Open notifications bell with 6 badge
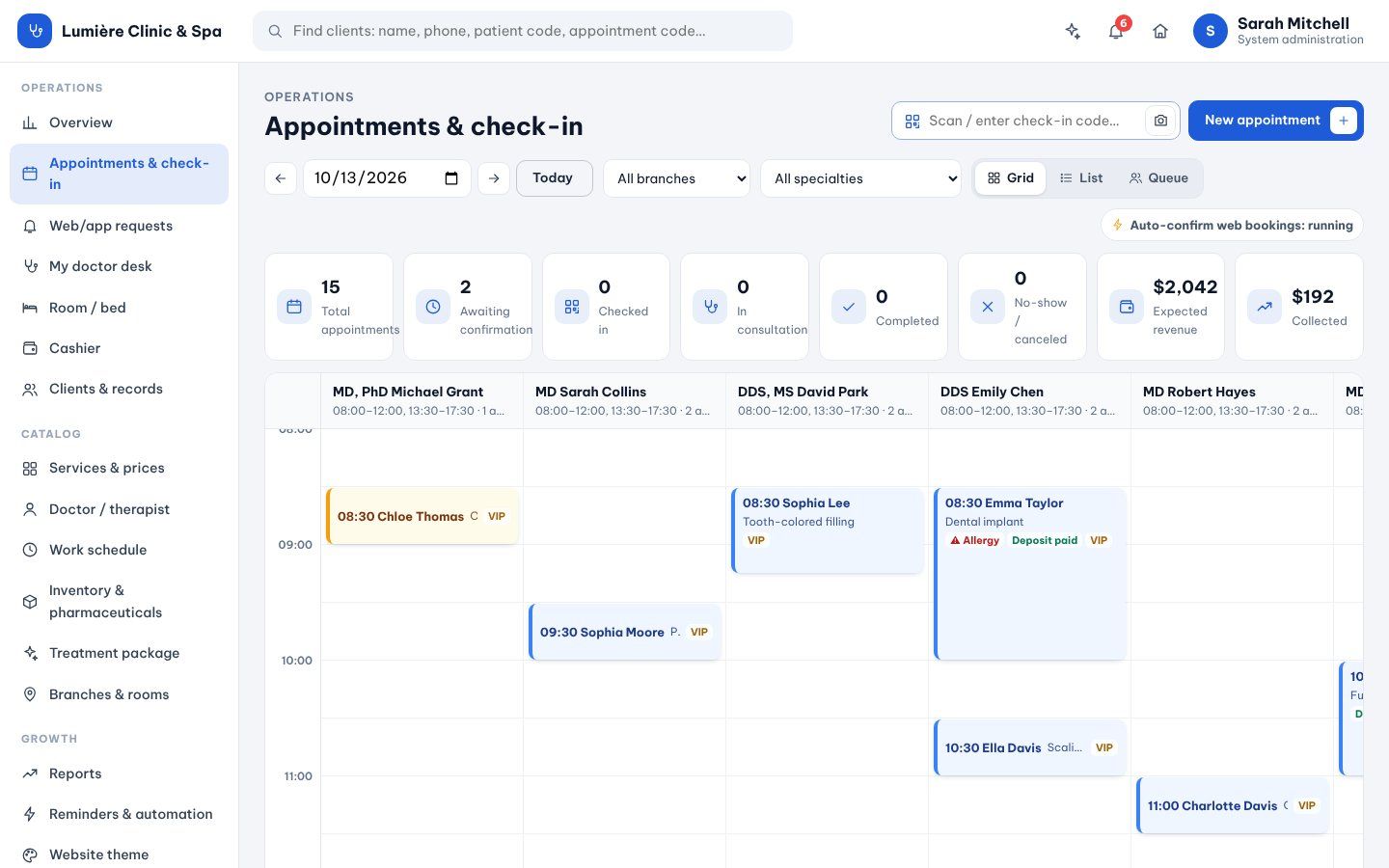The width and height of the screenshot is (1389, 868). (1116, 31)
